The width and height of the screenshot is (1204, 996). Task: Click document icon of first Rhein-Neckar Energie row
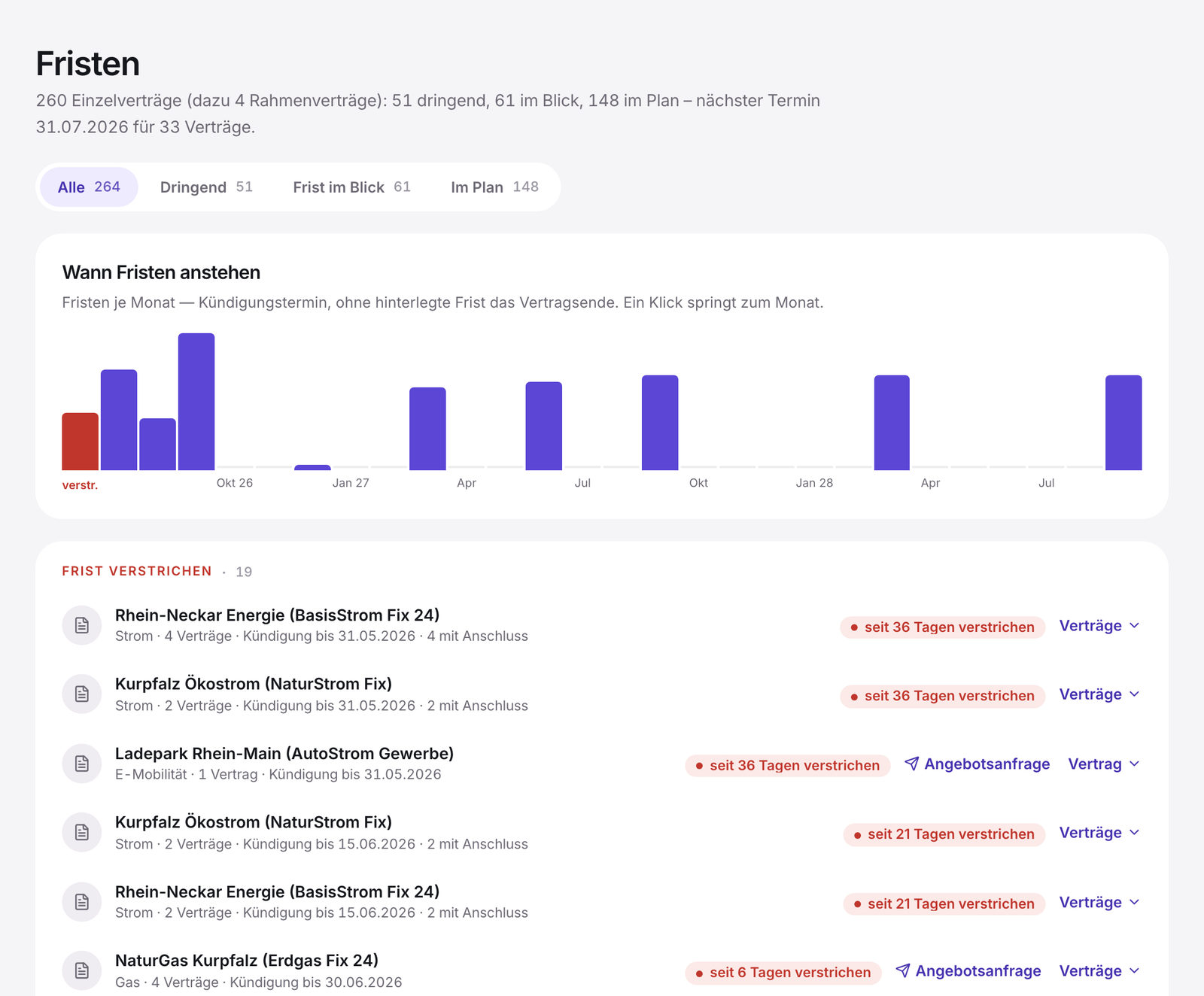coord(81,625)
